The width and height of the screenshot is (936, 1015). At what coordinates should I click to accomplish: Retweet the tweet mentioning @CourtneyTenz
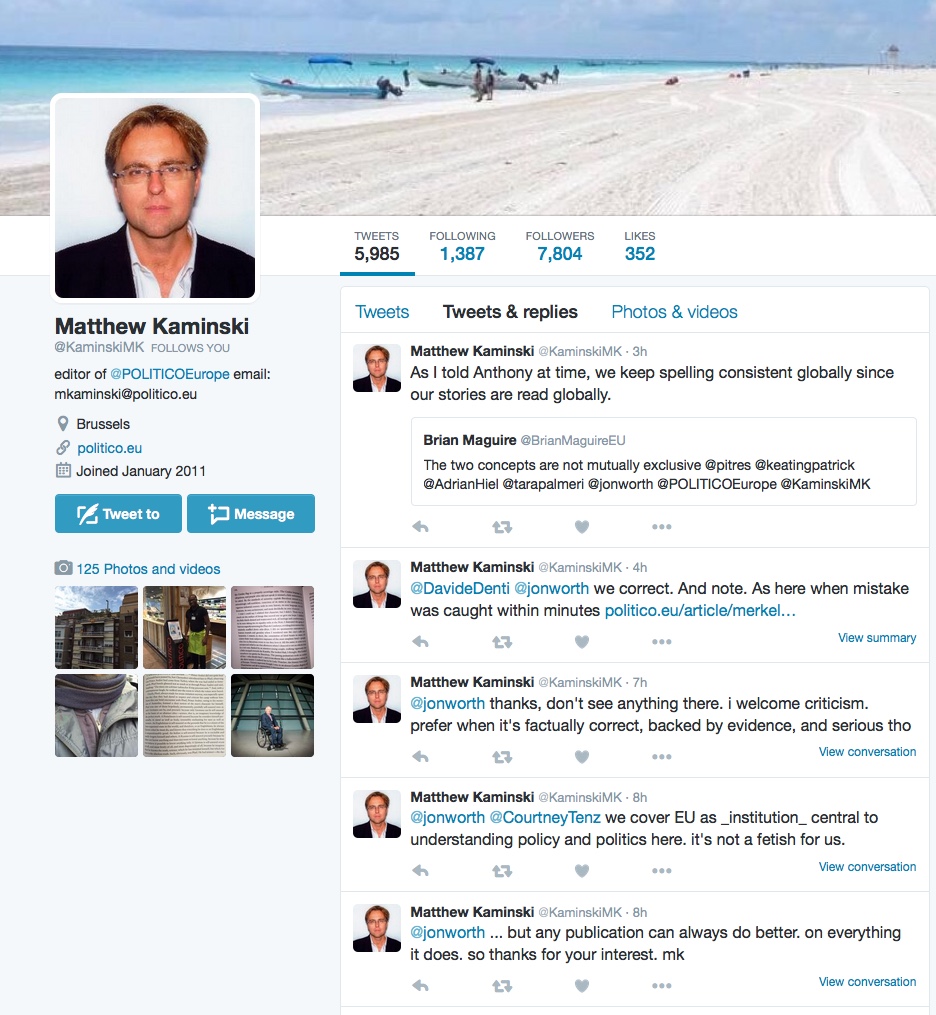coord(502,871)
